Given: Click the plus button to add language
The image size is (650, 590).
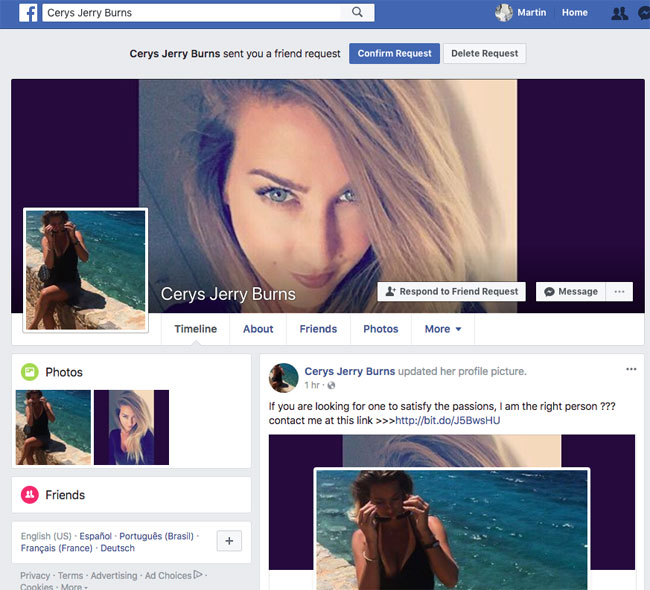Looking at the screenshot, I should (229, 541).
